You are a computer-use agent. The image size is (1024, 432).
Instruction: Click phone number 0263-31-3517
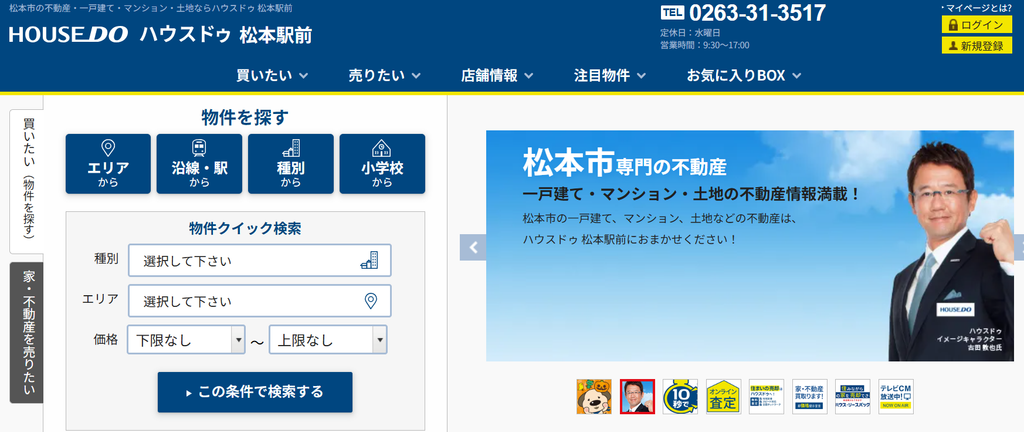757,13
